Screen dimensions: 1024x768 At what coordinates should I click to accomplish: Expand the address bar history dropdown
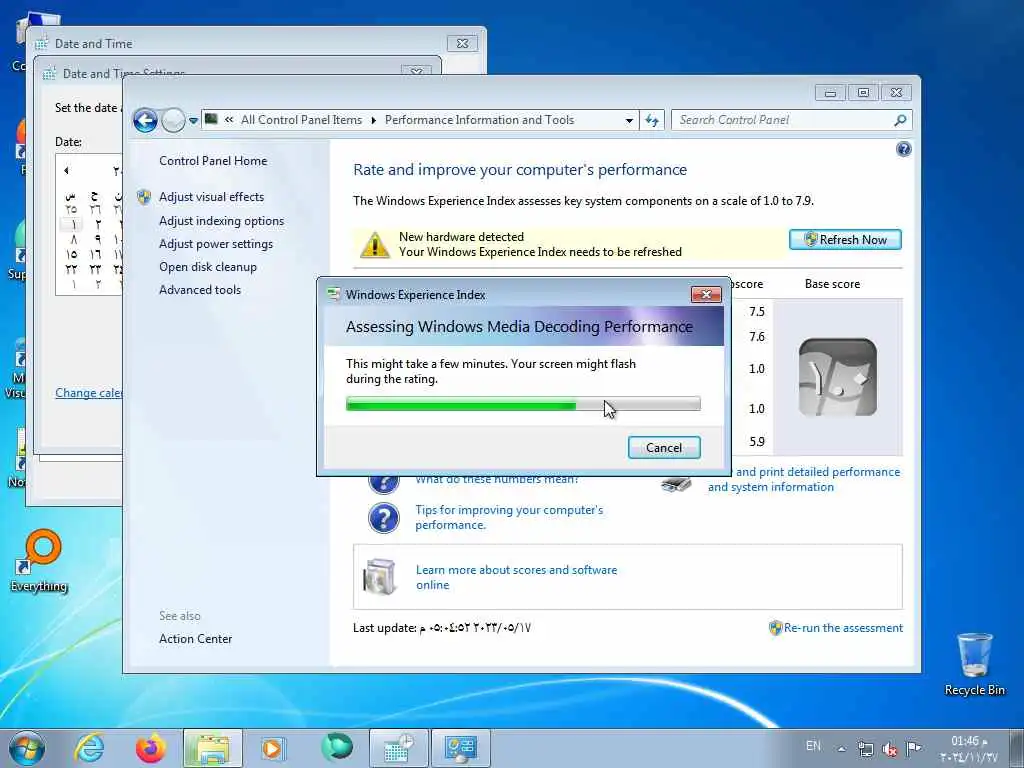coord(629,120)
